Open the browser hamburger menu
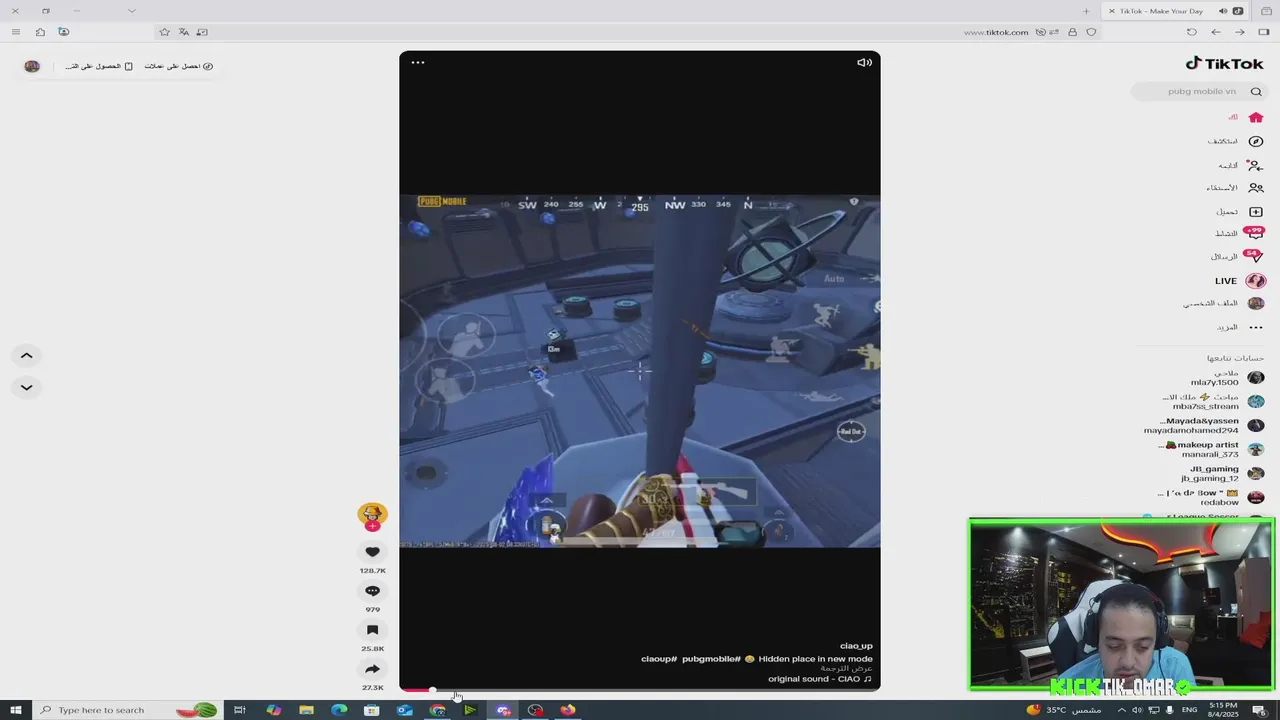This screenshot has height=720, width=1280. point(16,32)
